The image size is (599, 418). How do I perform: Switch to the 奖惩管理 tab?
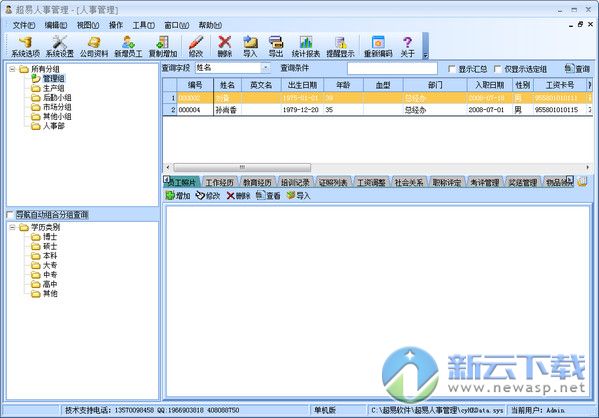(x=522, y=183)
